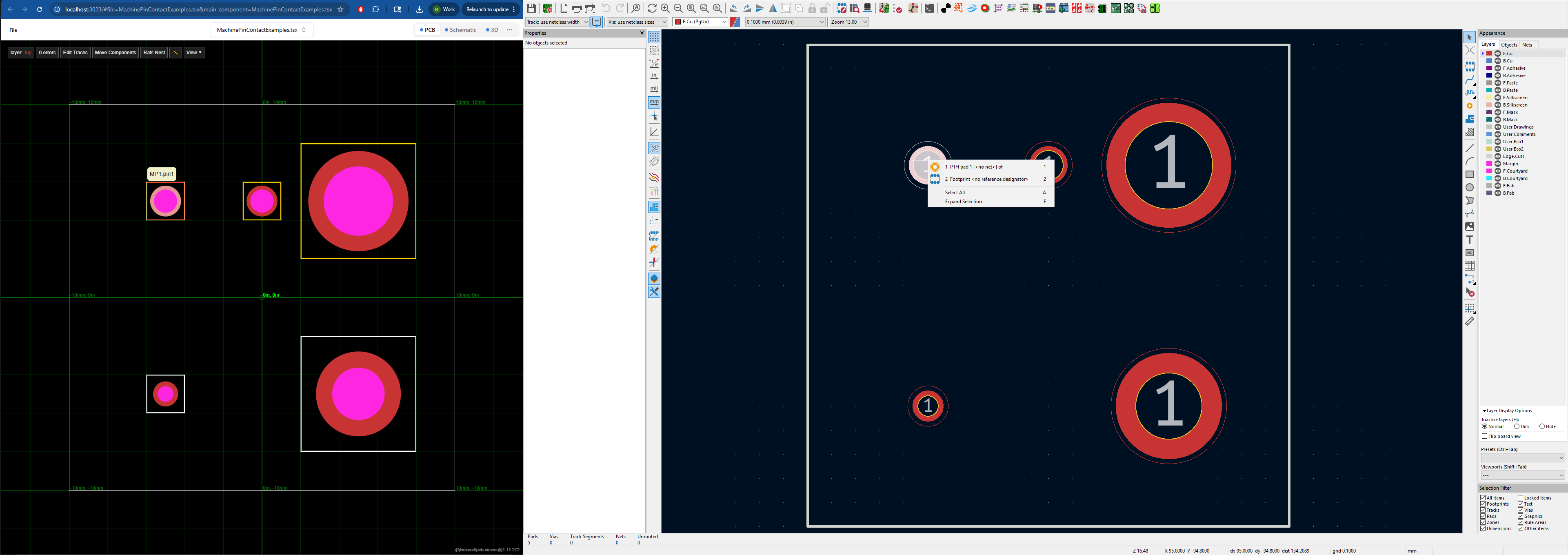The image size is (1568, 555).
Task: Hide the B.Cu layer eye icon
Action: [x=1498, y=61]
